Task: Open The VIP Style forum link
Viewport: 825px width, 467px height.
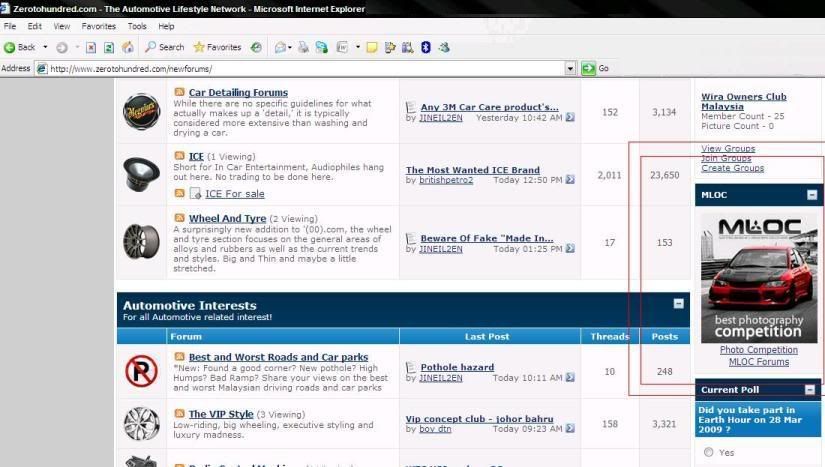Action: (x=221, y=414)
